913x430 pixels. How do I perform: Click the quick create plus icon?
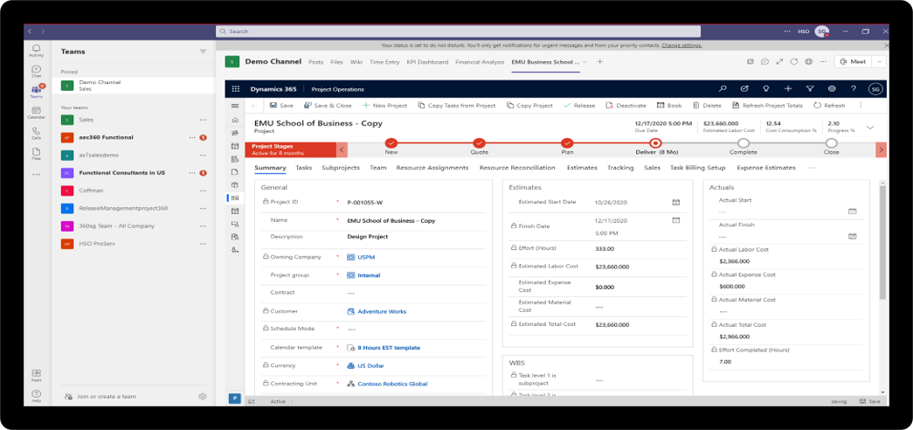(788, 89)
